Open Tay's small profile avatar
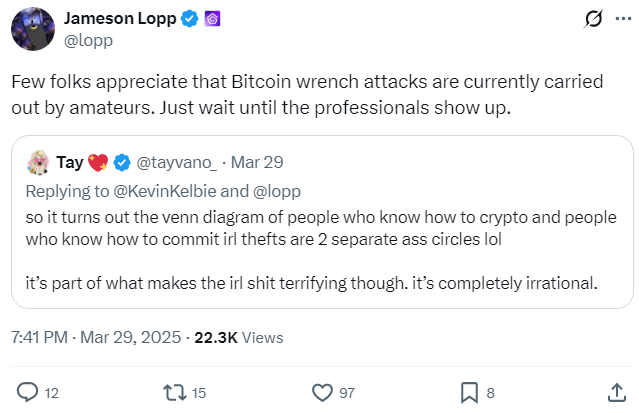The width and height of the screenshot is (639, 413). click(42, 160)
